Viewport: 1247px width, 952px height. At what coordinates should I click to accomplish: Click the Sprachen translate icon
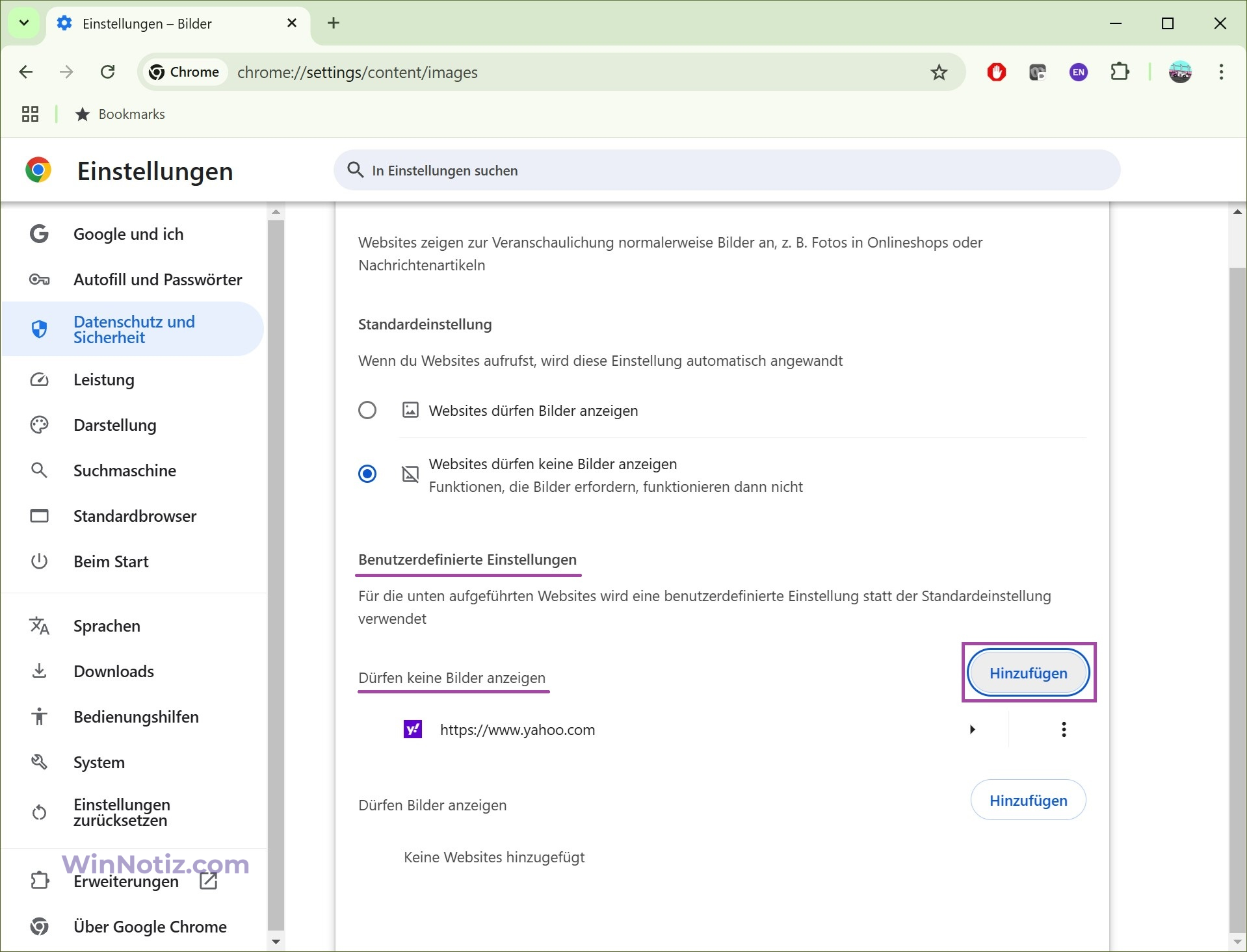[x=39, y=626]
